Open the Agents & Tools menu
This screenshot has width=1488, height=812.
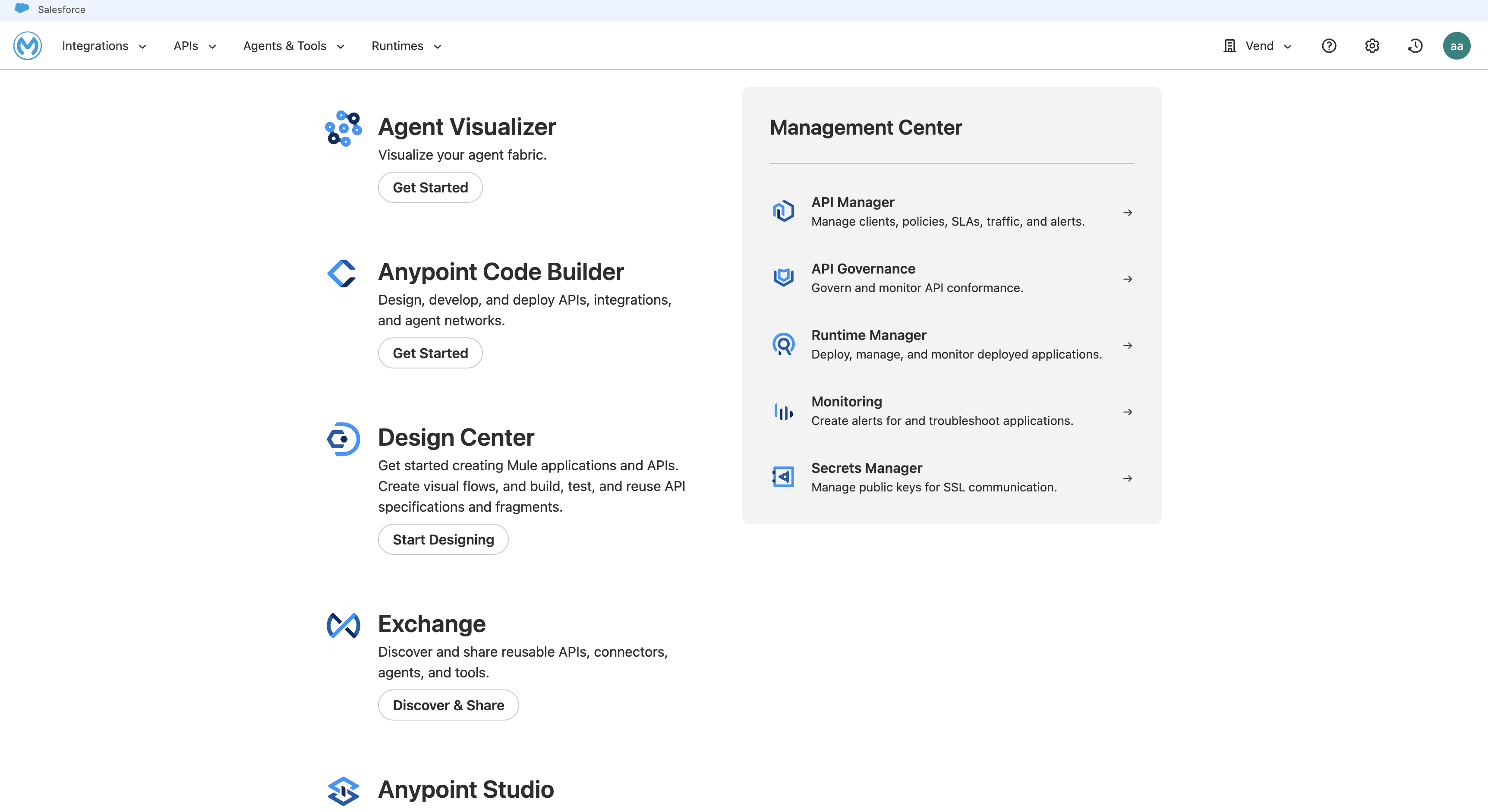click(x=293, y=46)
